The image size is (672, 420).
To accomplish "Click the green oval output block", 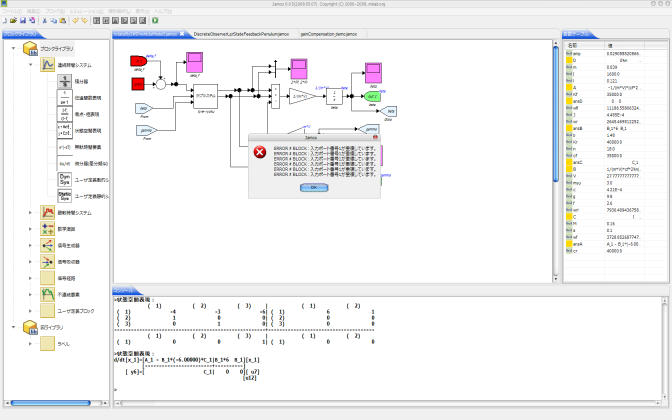I will [x=373, y=97].
